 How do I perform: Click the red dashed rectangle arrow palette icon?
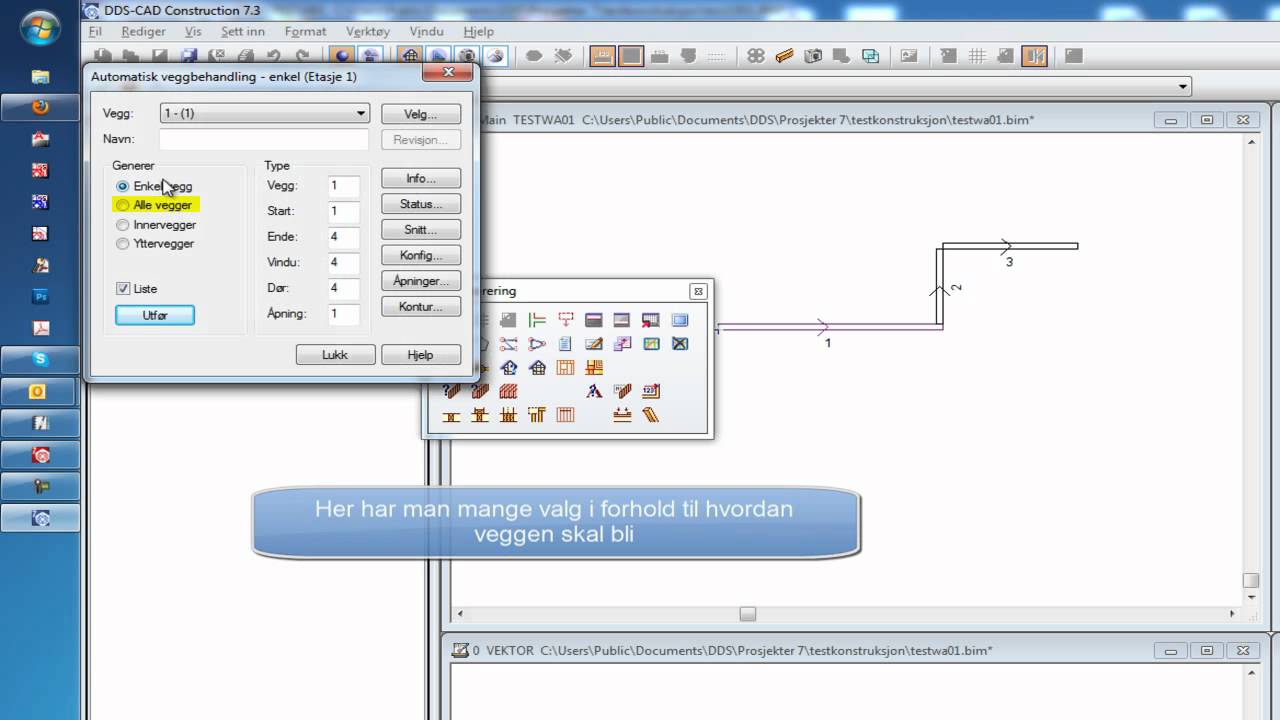click(x=566, y=320)
